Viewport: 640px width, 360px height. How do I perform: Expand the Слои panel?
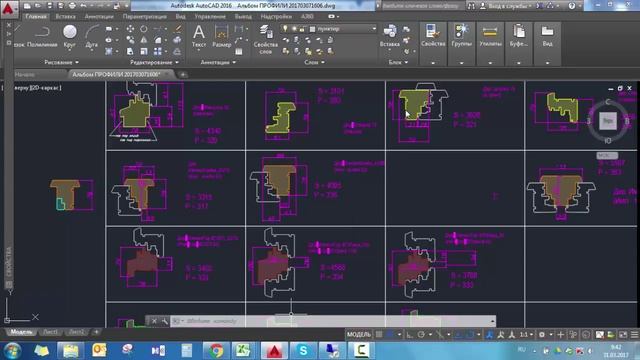coord(314,62)
